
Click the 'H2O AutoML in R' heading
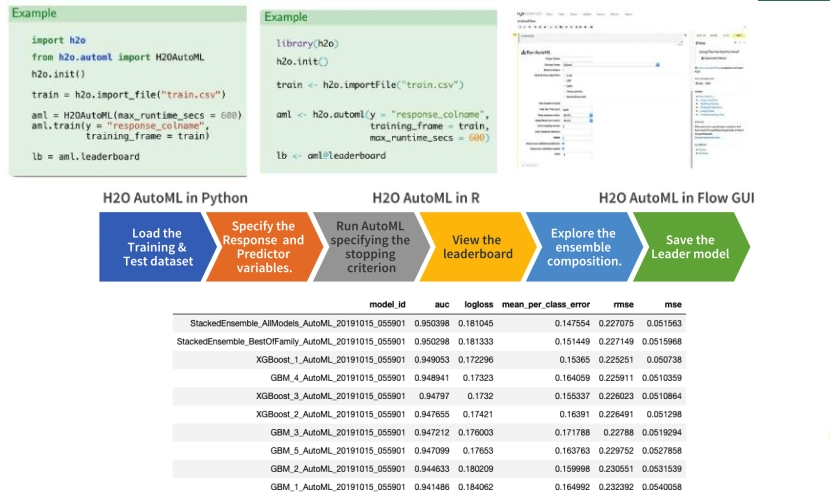tap(426, 198)
